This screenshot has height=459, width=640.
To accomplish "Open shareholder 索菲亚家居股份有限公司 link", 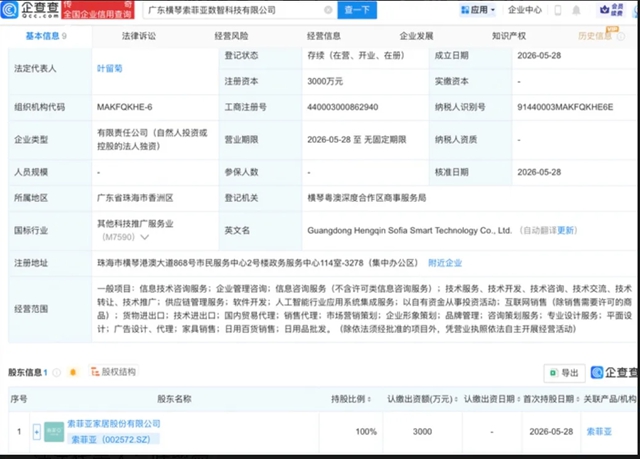I will (114, 424).
